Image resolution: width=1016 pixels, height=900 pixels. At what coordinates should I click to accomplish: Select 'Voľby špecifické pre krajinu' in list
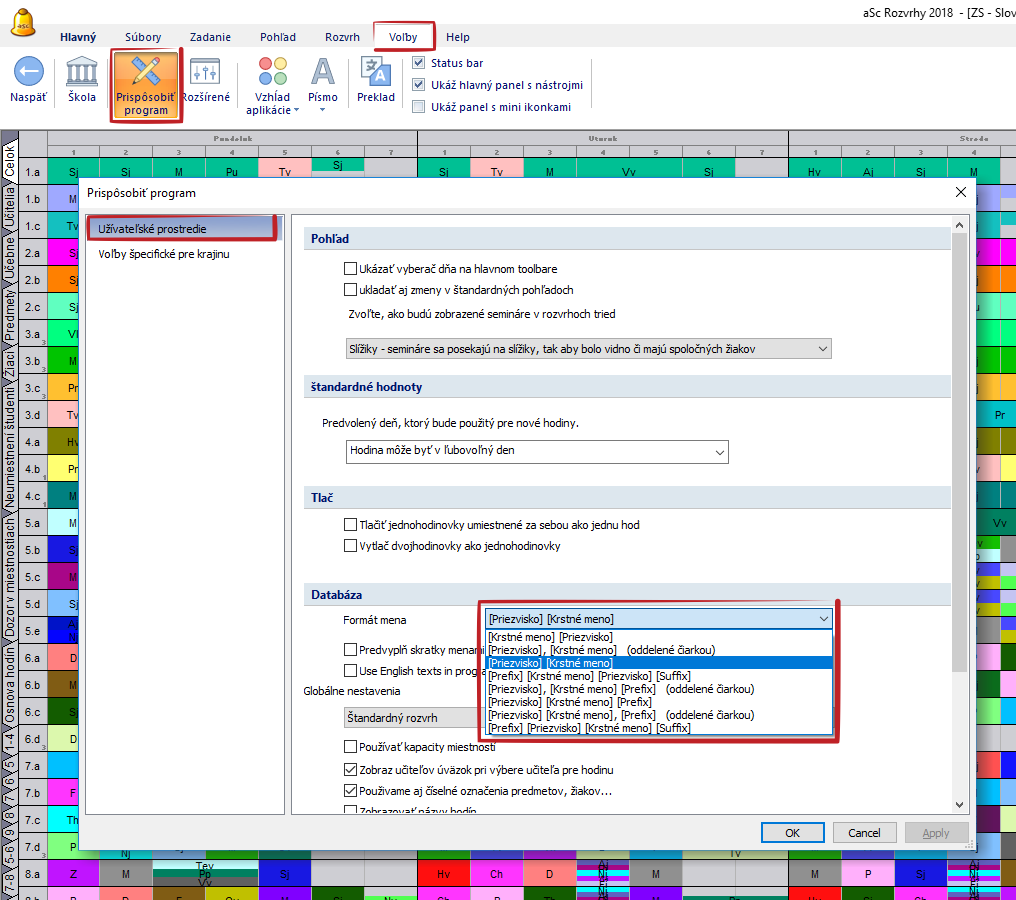(164, 254)
